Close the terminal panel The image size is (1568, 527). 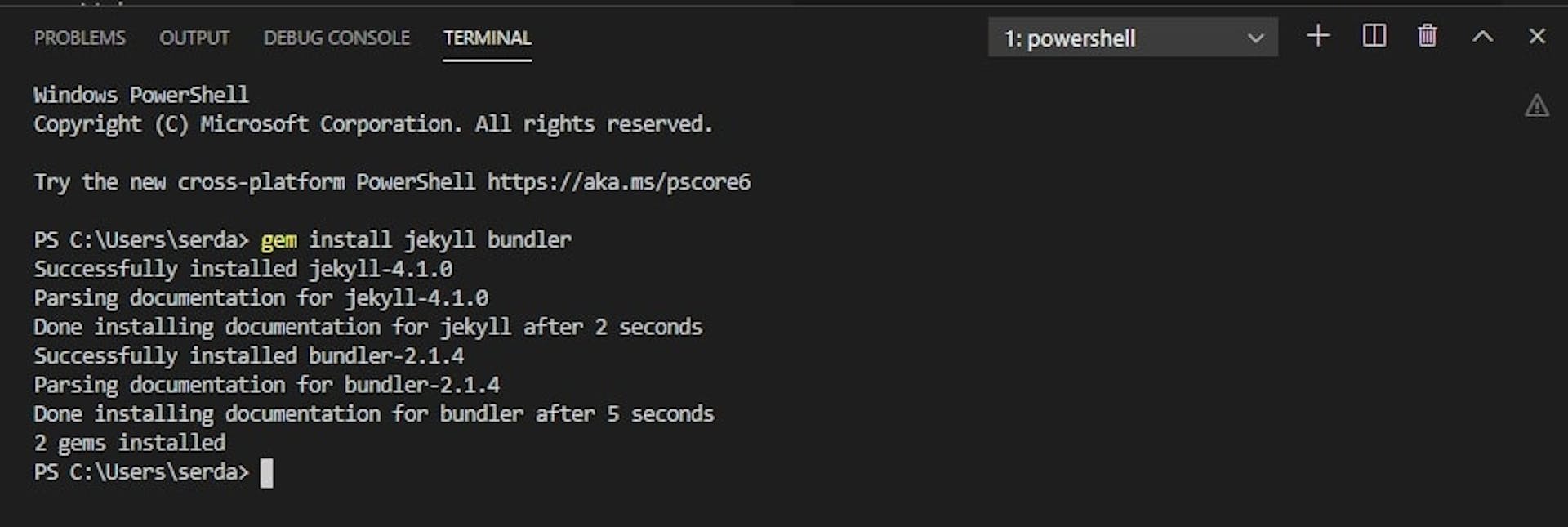1537,37
